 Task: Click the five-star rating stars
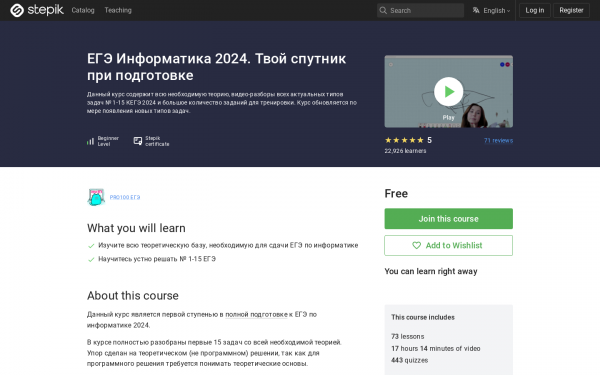point(404,140)
